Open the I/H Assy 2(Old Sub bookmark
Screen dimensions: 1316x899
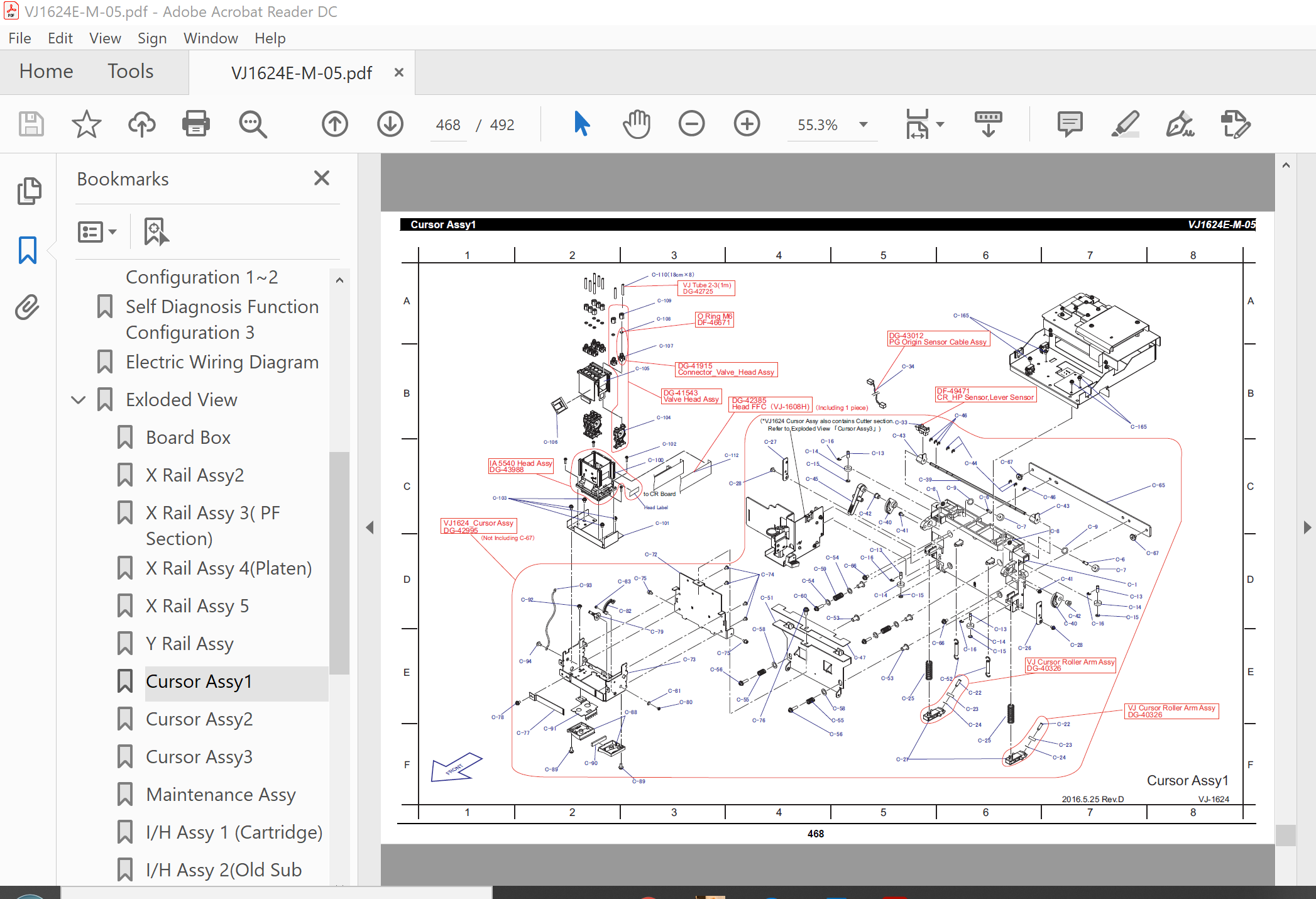click(224, 870)
